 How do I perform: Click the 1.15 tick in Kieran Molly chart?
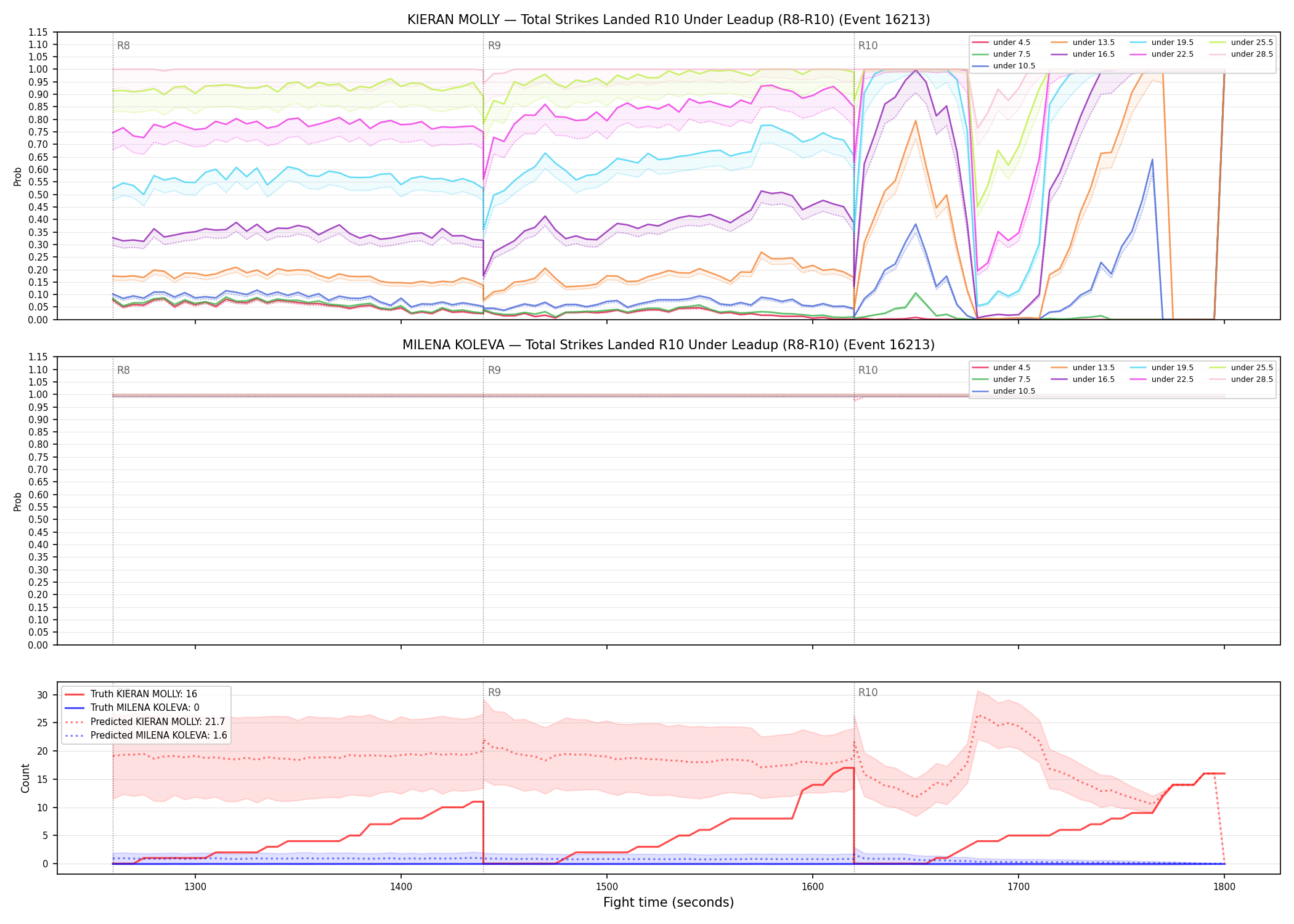coord(38,32)
